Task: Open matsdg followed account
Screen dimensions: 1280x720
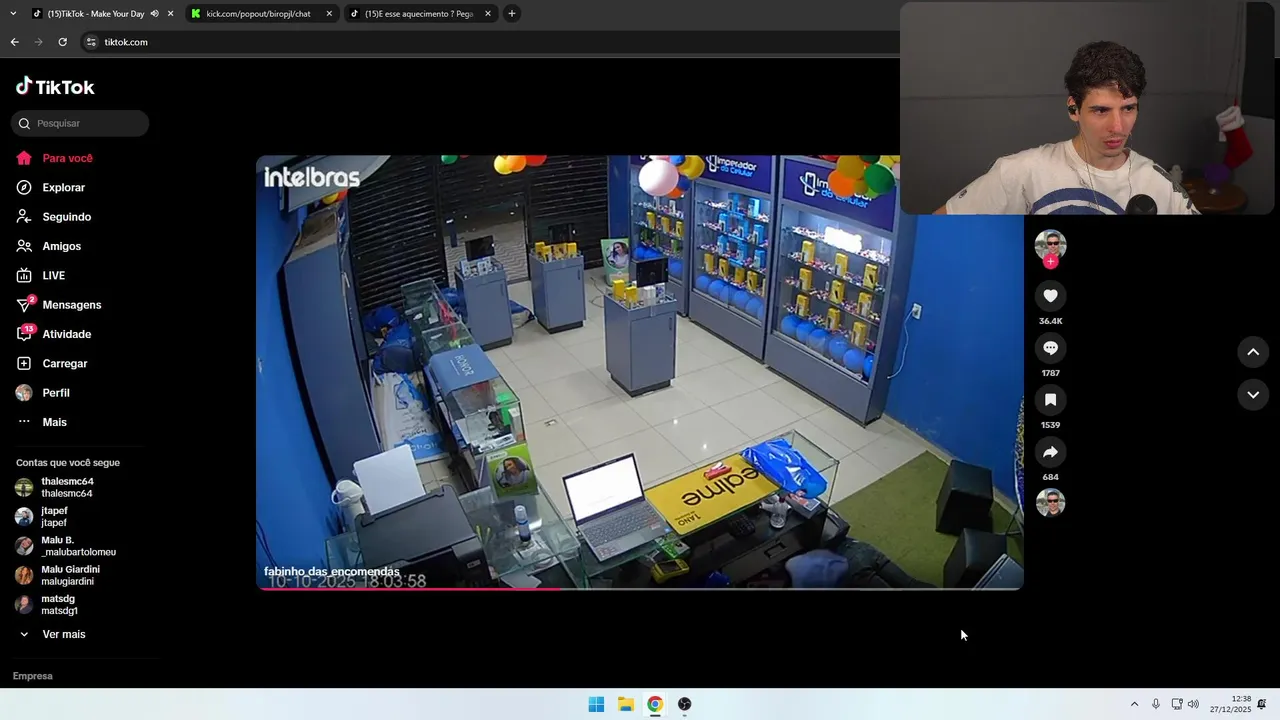Action: [47, 604]
